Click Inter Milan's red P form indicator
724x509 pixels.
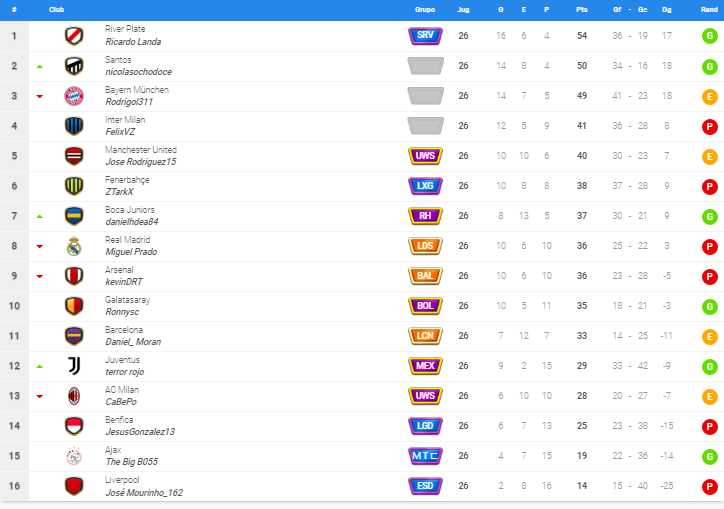tap(709, 126)
